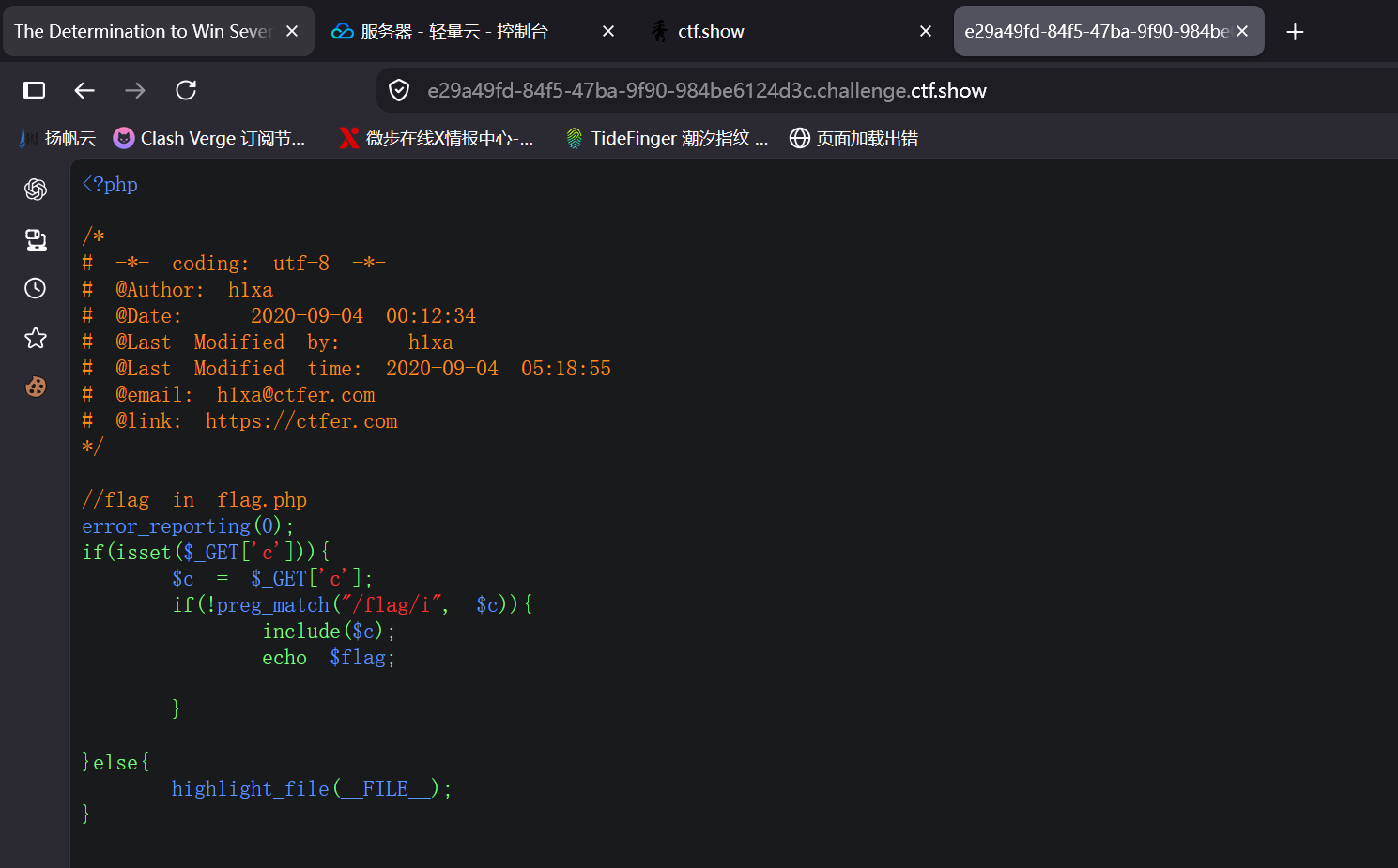Open the 微步在线X情报中心 bookmark
This screenshot has height=868, width=1398.
pyautogui.click(x=437, y=138)
